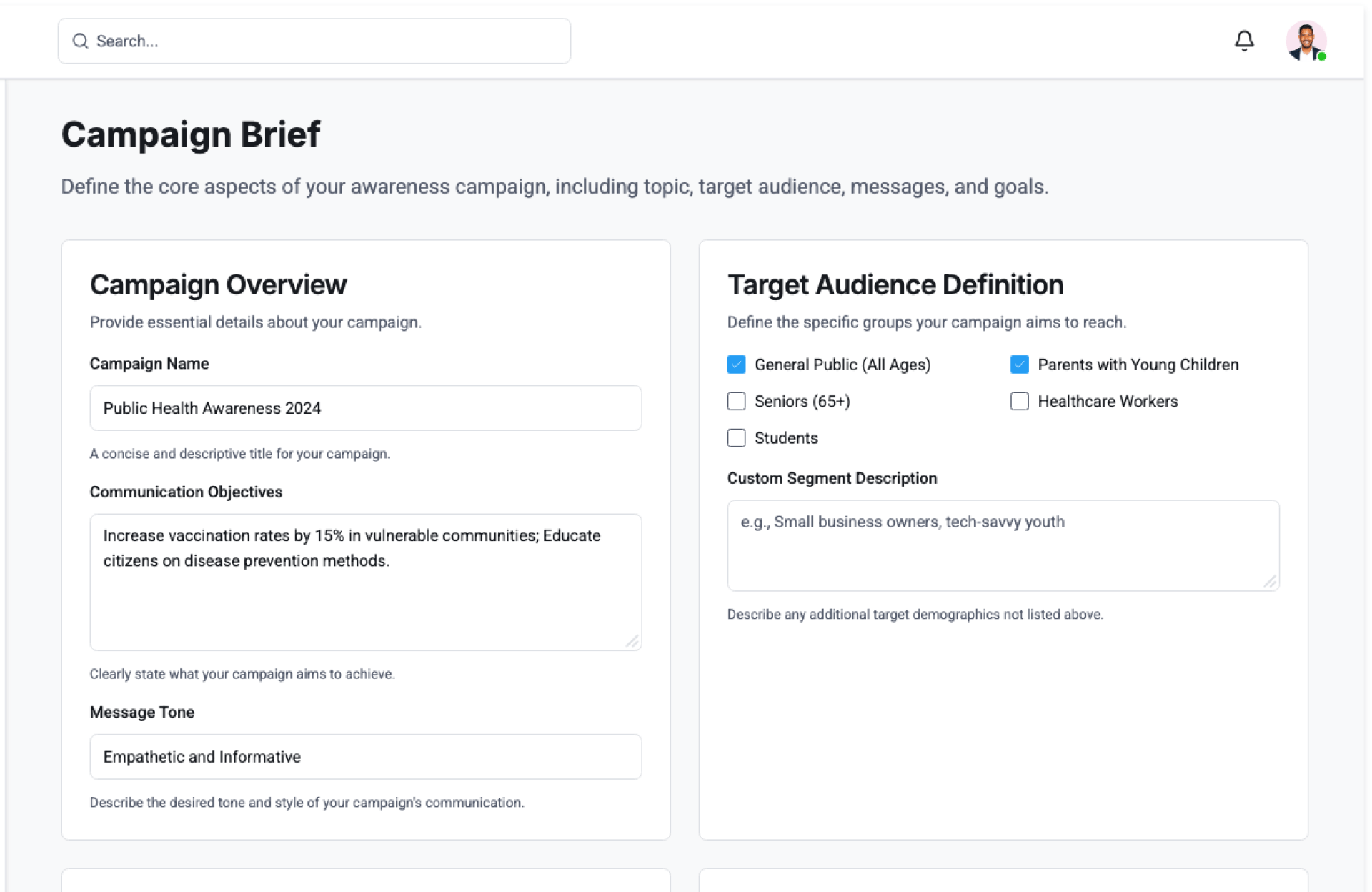1372x892 pixels.
Task: Tick the Students checkbox
Action: coord(736,438)
